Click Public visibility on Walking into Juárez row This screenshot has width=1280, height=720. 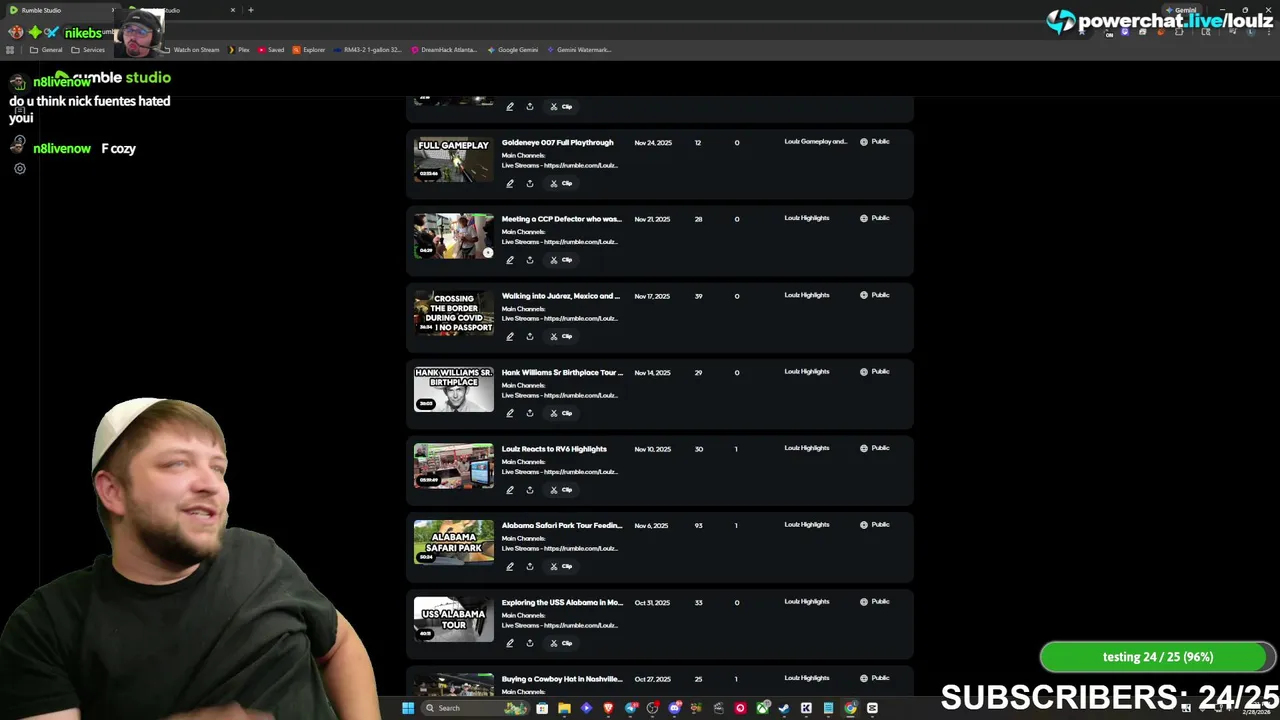tap(874, 295)
